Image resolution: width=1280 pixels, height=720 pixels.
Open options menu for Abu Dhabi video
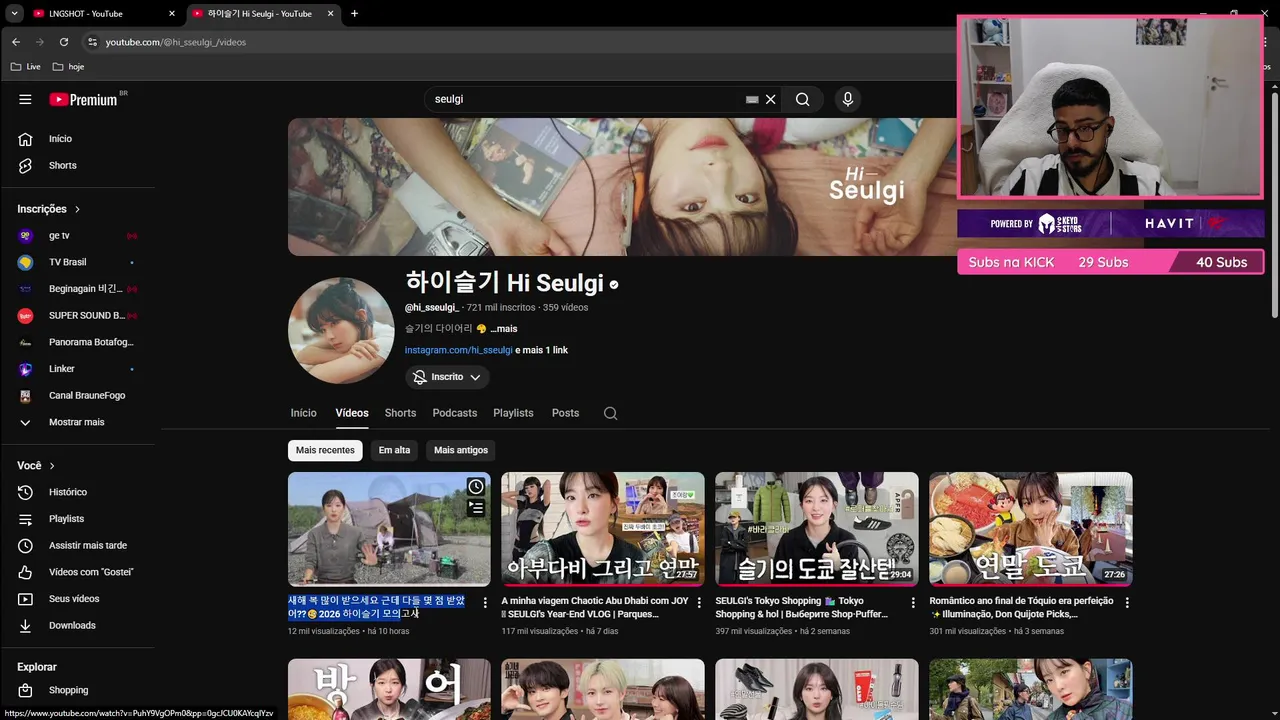coord(699,603)
